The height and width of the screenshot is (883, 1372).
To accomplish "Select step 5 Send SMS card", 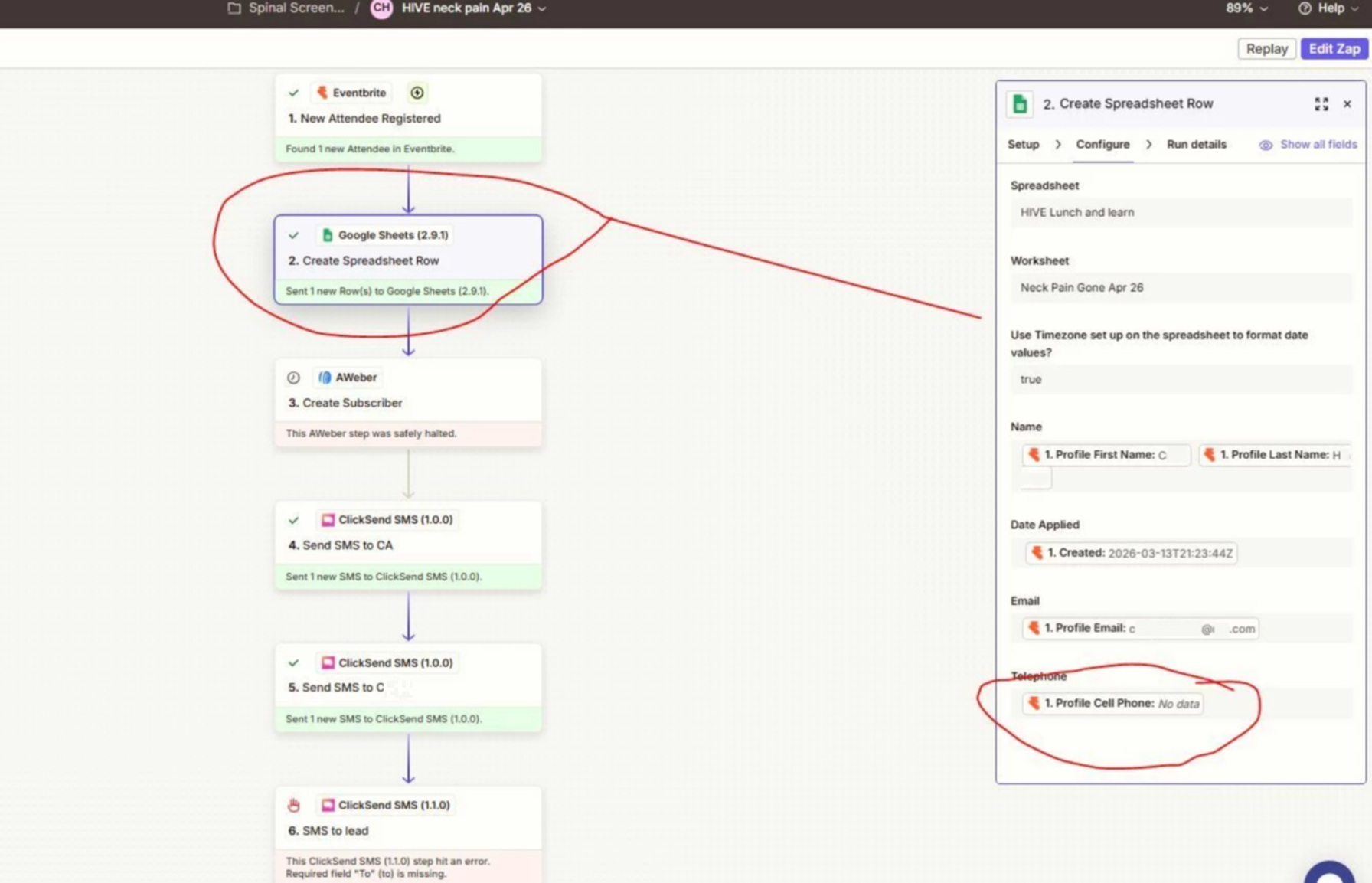I will pos(408,687).
